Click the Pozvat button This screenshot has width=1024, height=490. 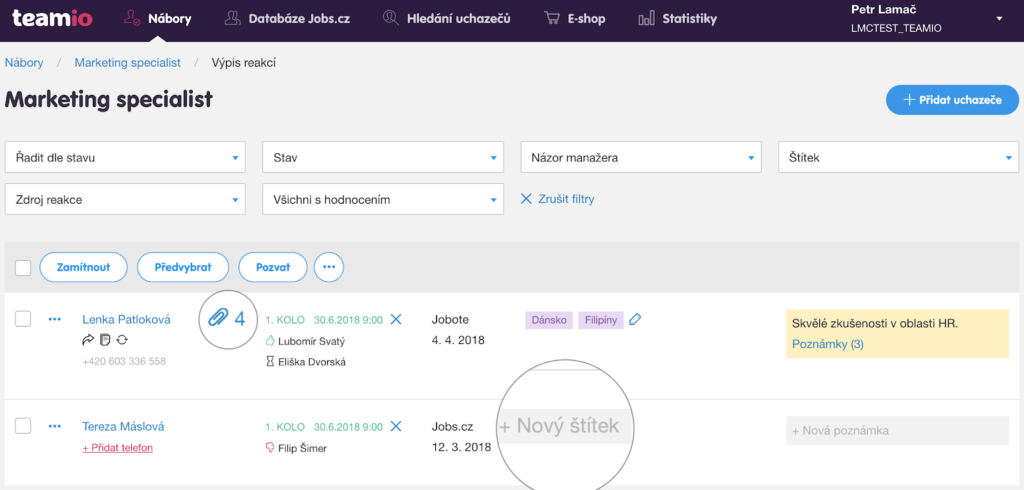pos(273,267)
